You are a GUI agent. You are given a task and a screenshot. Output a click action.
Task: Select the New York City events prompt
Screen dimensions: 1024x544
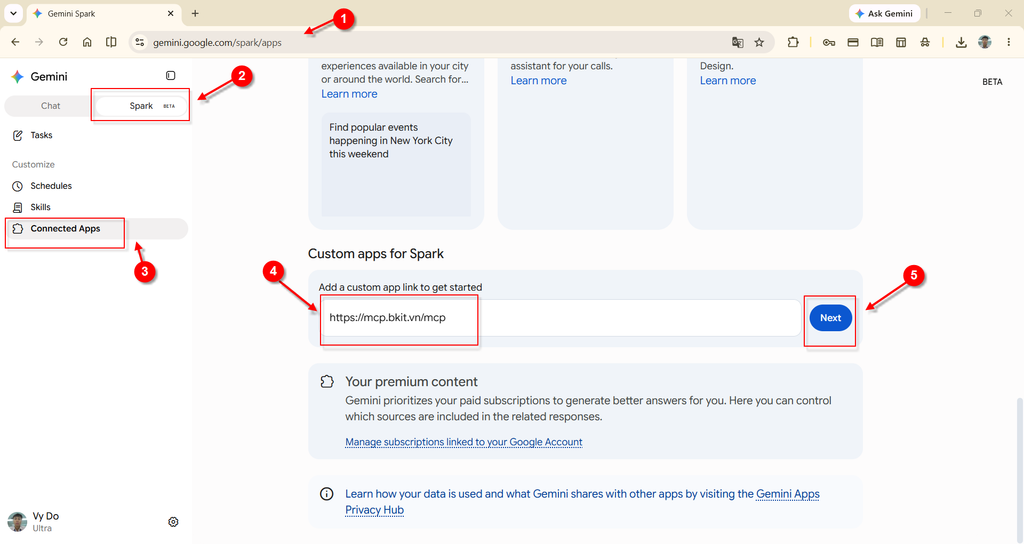click(396, 165)
